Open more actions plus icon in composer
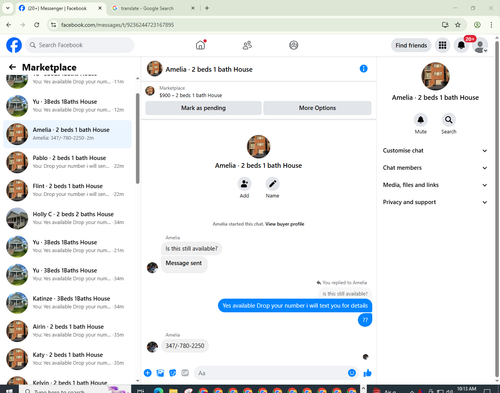Viewport: 500px width, 393px height. click(148, 373)
